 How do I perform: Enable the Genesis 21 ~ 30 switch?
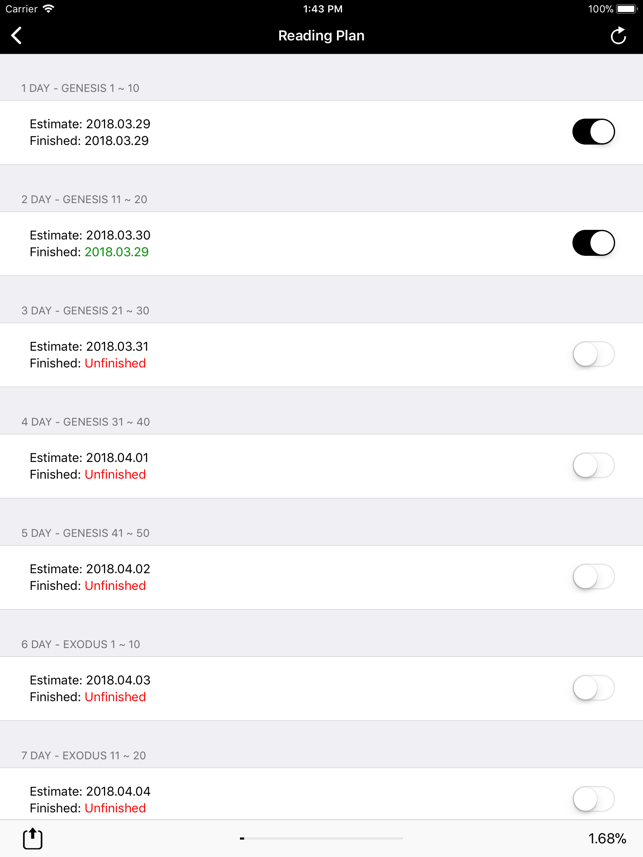pyautogui.click(x=593, y=354)
